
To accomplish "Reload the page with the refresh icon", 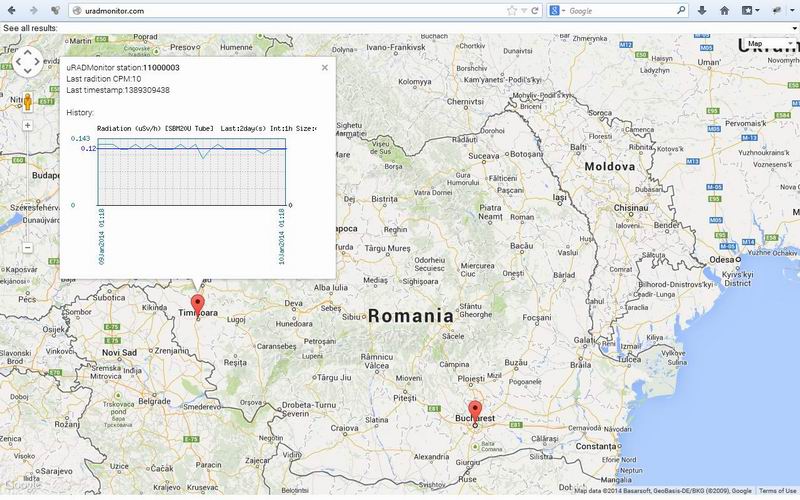I will (x=535, y=11).
